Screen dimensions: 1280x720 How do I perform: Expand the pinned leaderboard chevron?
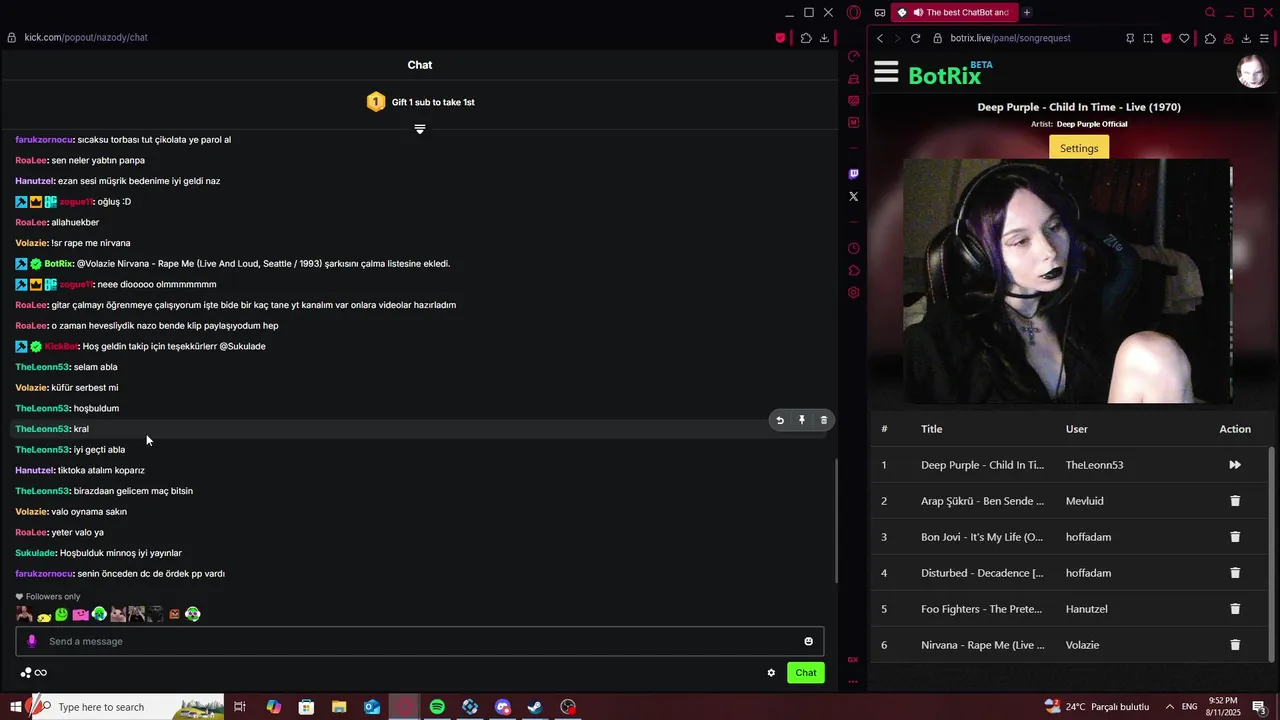(x=420, y=129)
